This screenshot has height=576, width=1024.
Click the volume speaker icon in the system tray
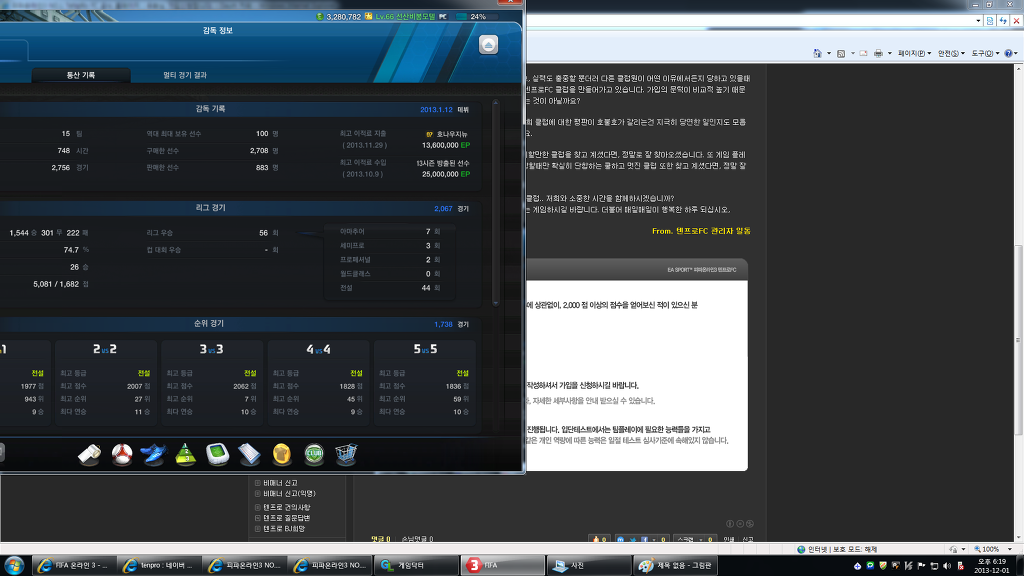tap(947, 566)
